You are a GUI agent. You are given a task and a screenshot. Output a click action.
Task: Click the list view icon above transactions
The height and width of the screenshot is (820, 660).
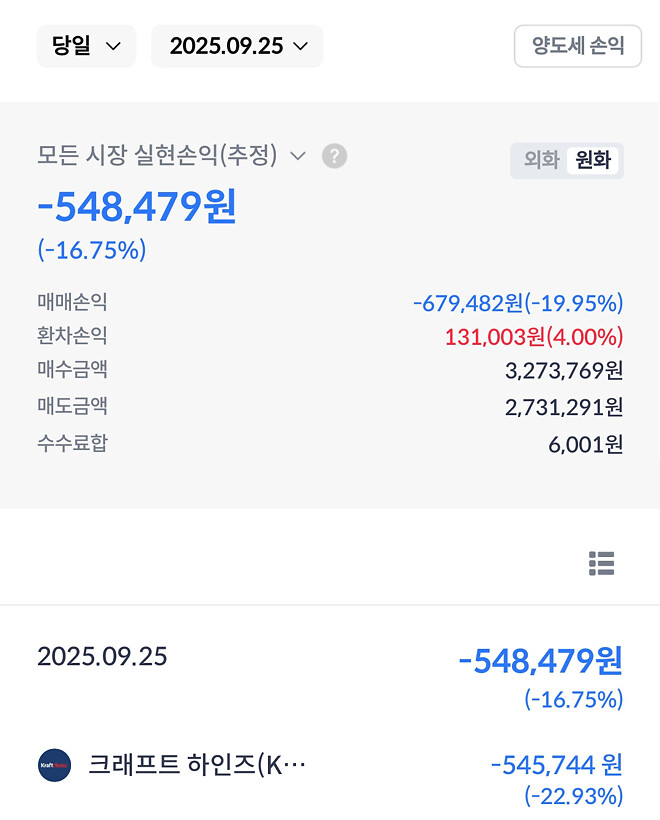pyautogui.click(x=601, y=564)
